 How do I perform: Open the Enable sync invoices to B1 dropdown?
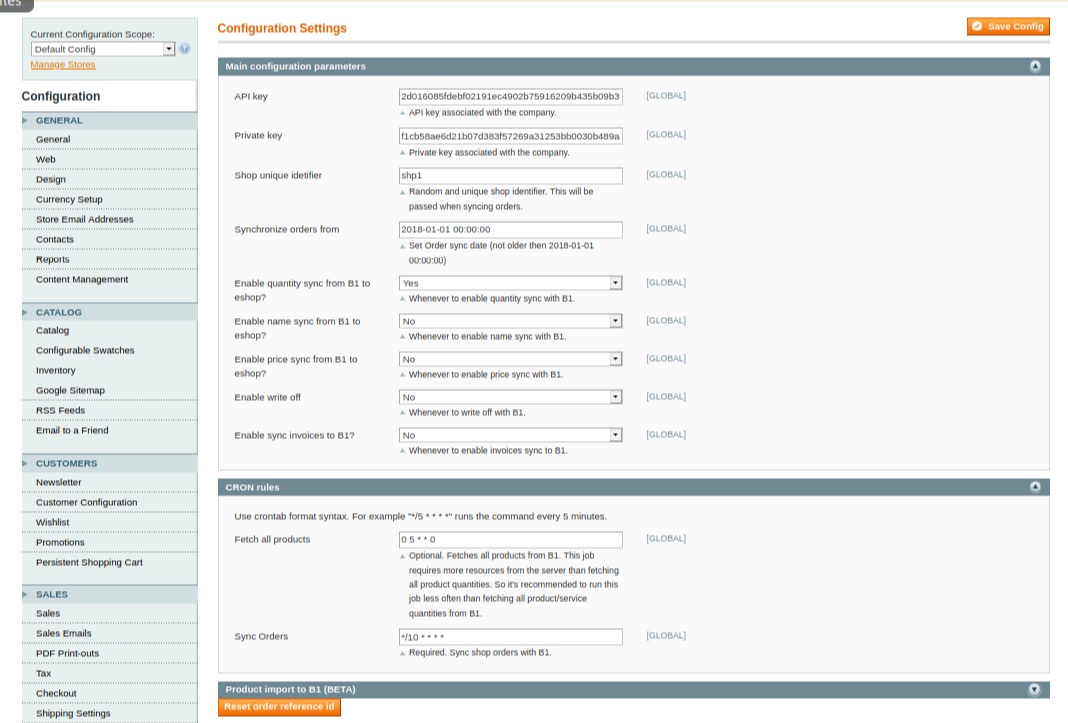point(615,434)
